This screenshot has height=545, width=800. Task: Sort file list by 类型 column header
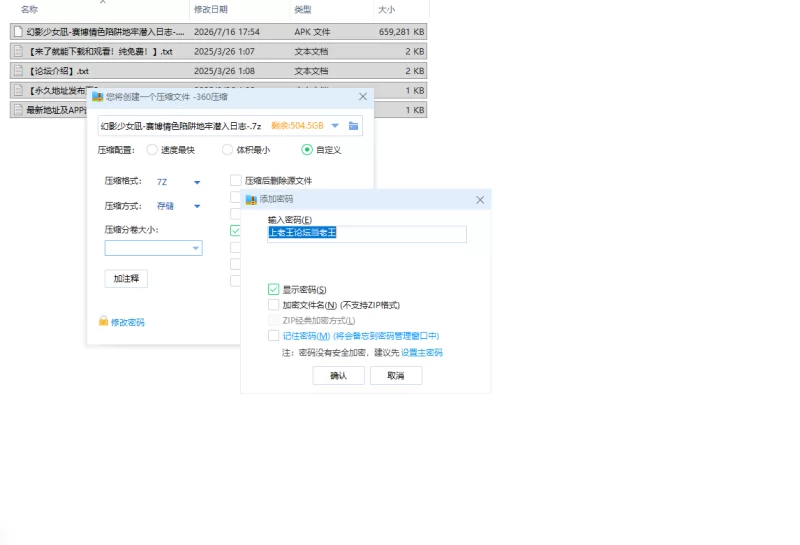[303, 9]
